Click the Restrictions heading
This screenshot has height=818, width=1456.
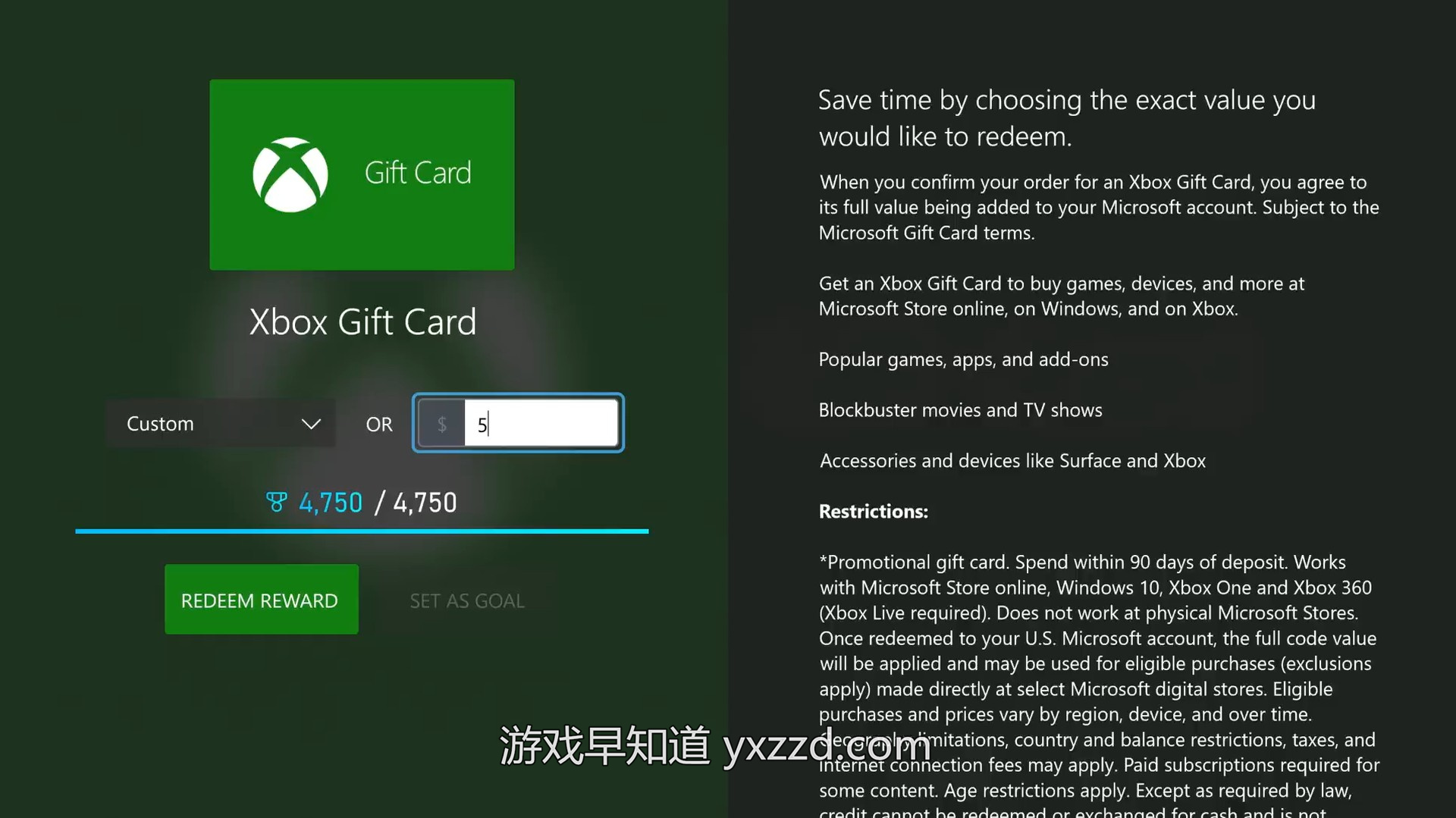(x=874, y=512)
